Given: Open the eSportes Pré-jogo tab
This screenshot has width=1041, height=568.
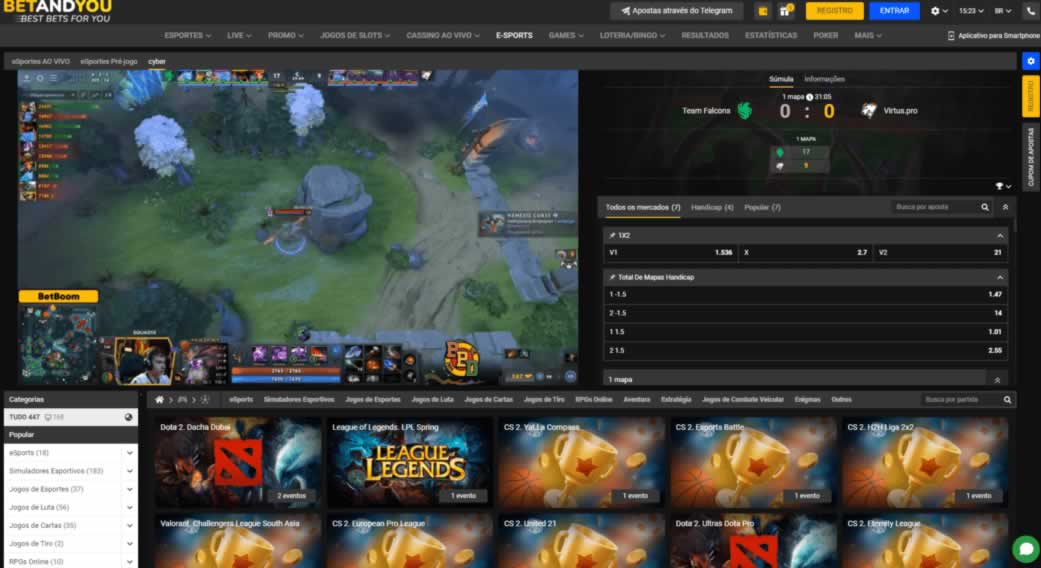Looking at the screenshot, I should (x=109, y=61).
